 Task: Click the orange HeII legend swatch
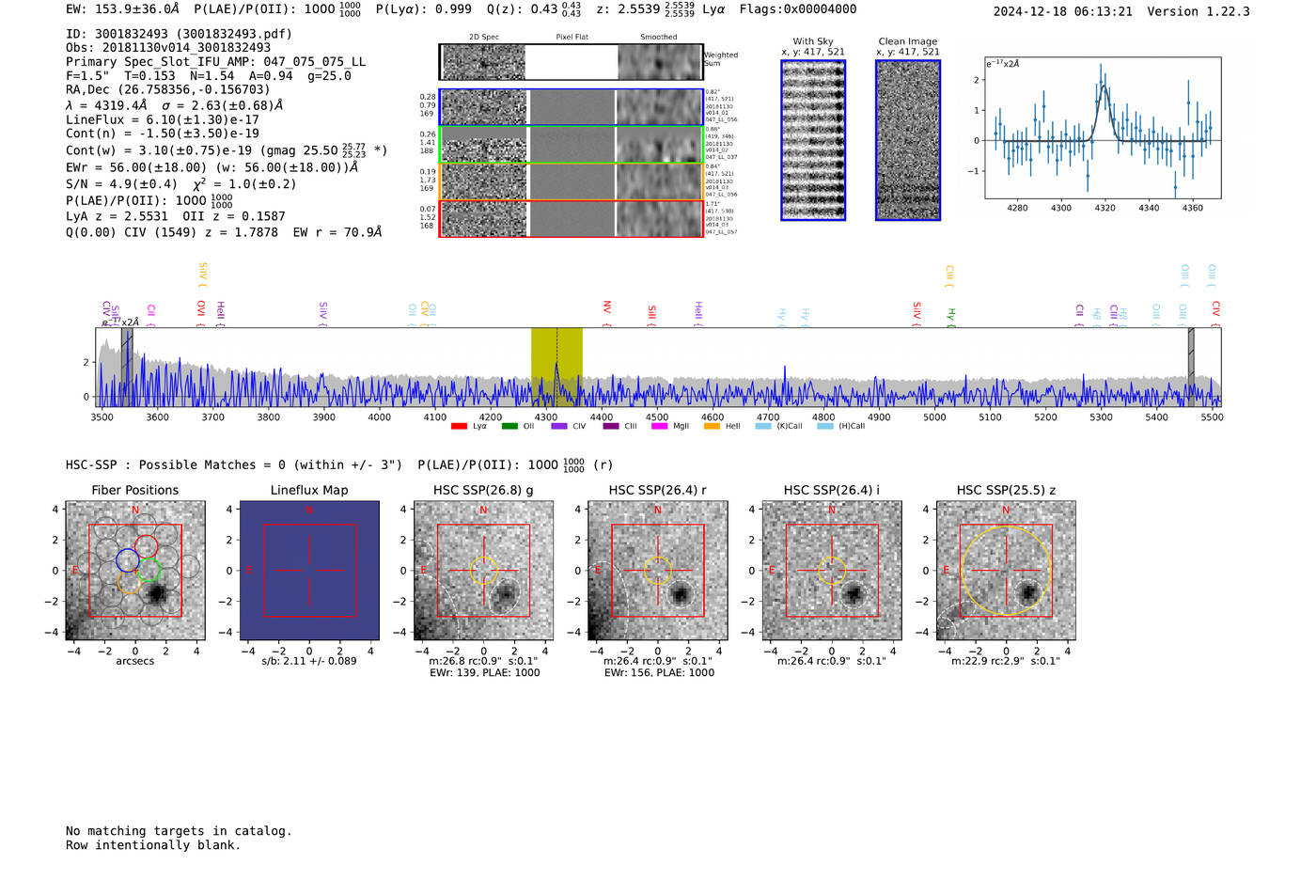[712, 427]
